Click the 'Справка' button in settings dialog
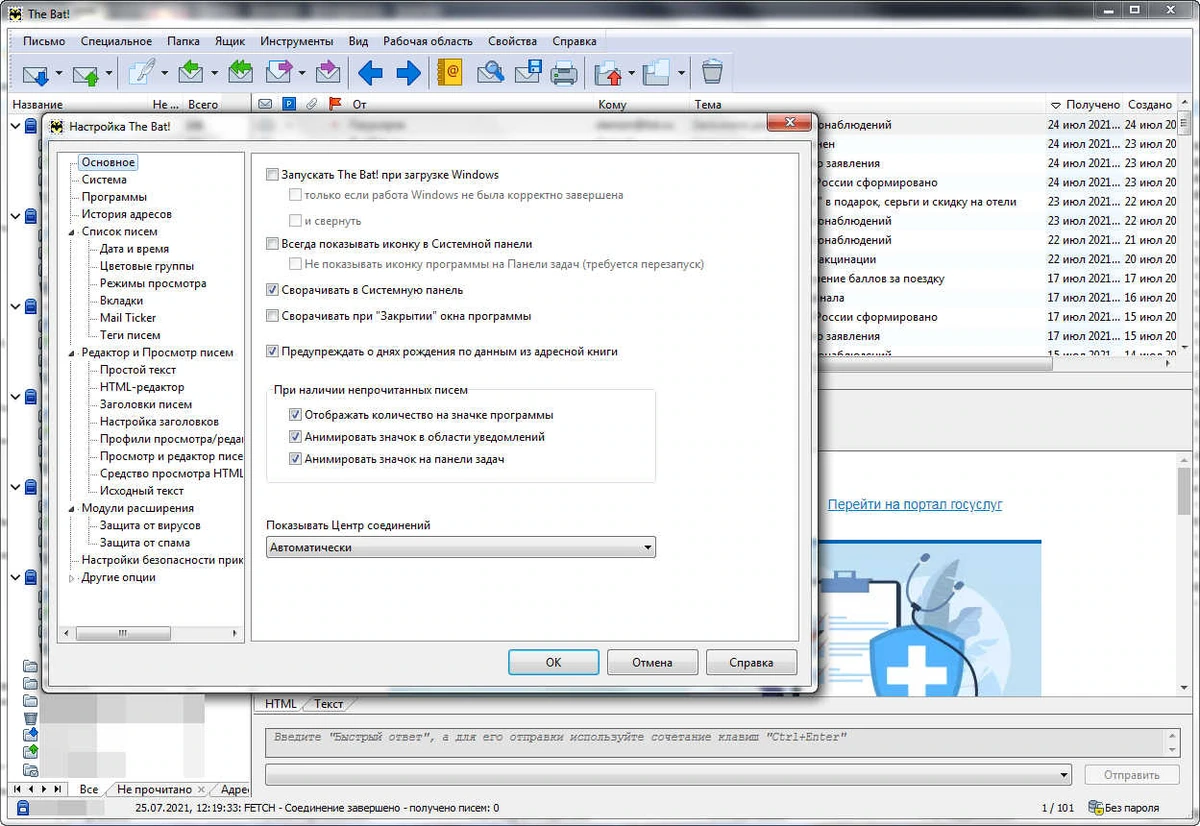This screenshot has height=826, width=1200. click(751, 662)
